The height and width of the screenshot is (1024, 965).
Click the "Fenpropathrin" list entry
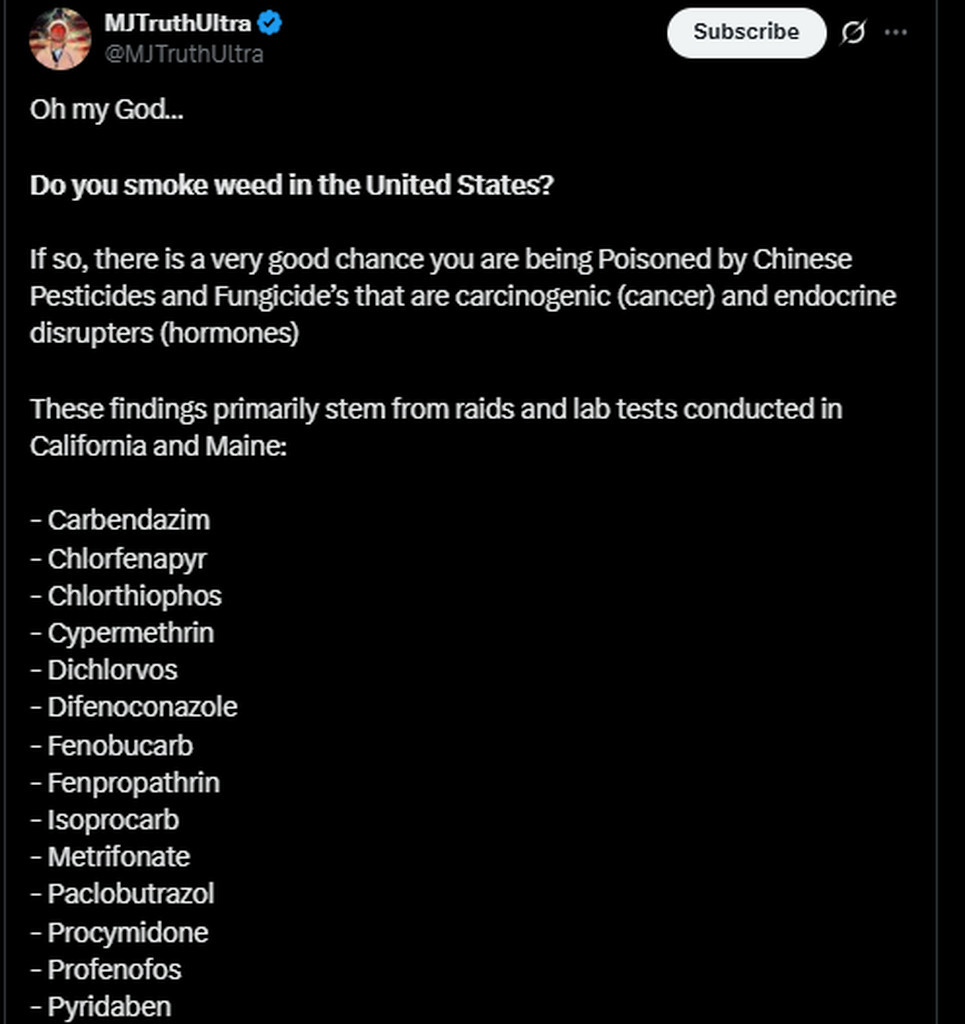(133, 782)
